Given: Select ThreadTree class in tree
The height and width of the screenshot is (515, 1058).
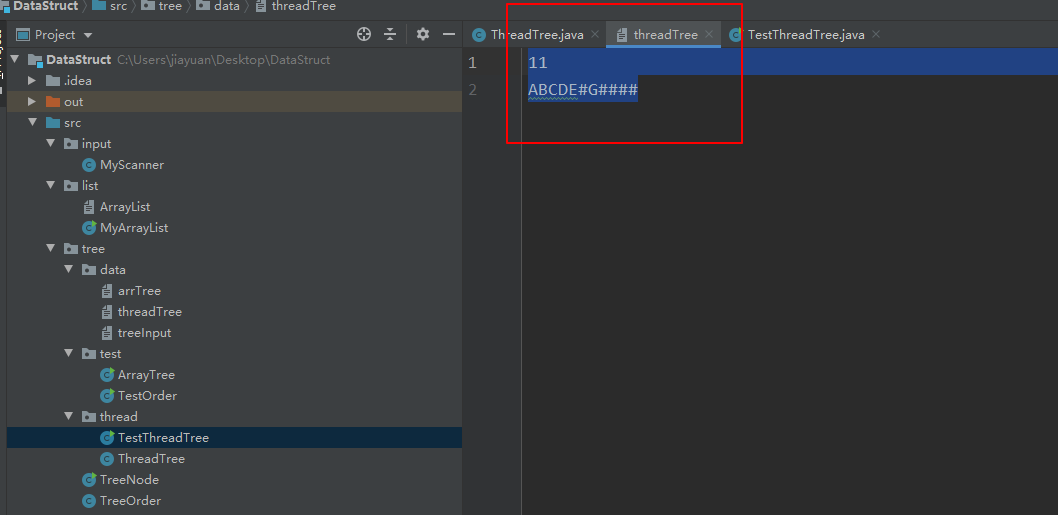Looking at the screenshot, I should tap(151, 458).
